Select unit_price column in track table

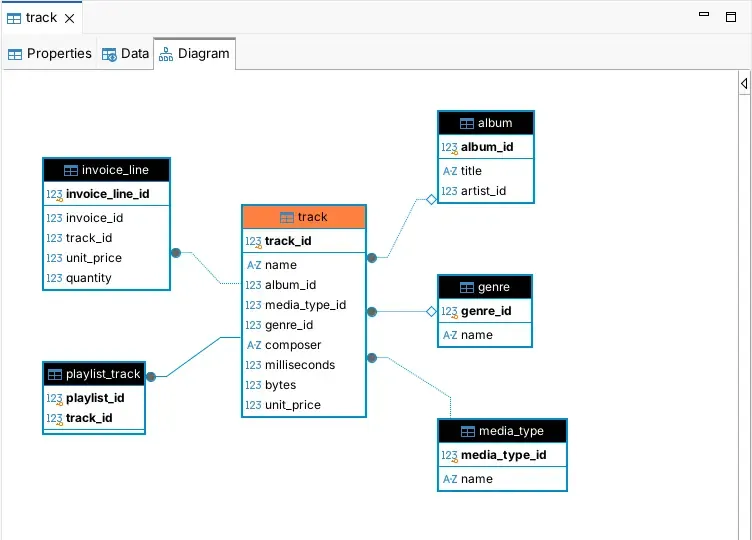[x=304, y=405]
